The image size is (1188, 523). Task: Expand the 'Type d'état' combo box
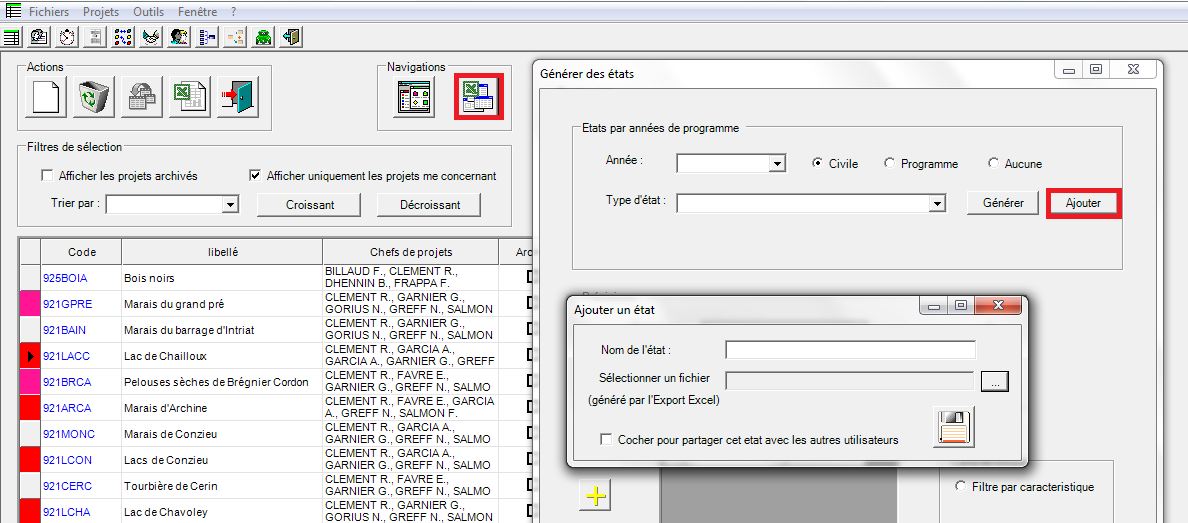pyautogui.click(x=937, y=204)
